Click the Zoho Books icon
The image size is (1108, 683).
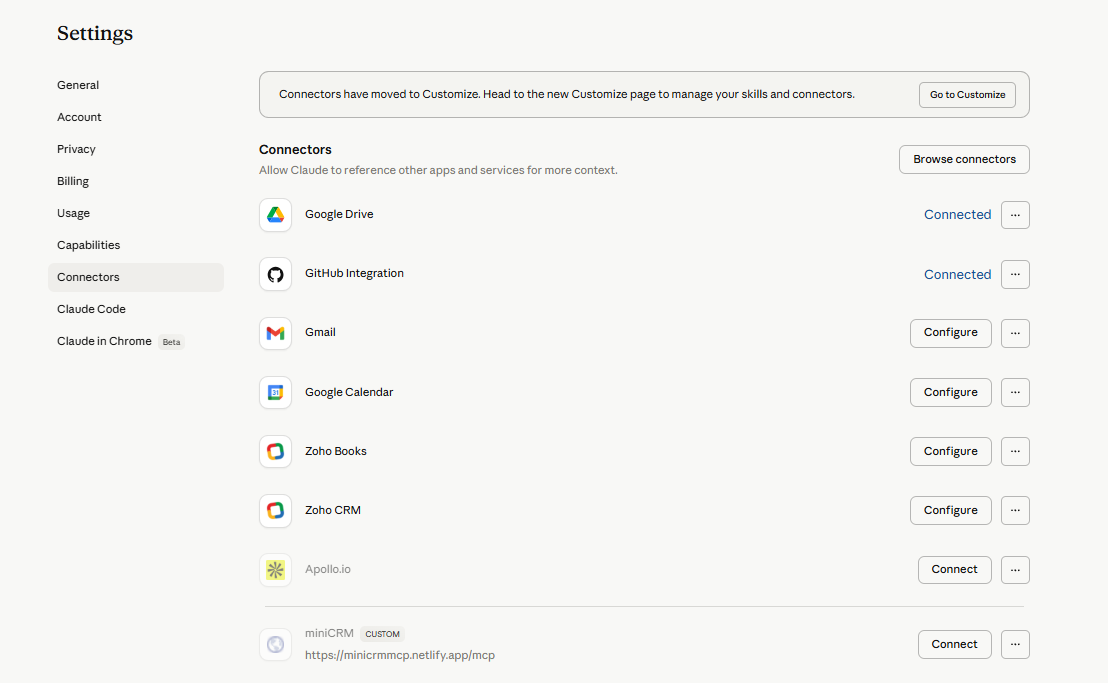(x=275, y=451)
